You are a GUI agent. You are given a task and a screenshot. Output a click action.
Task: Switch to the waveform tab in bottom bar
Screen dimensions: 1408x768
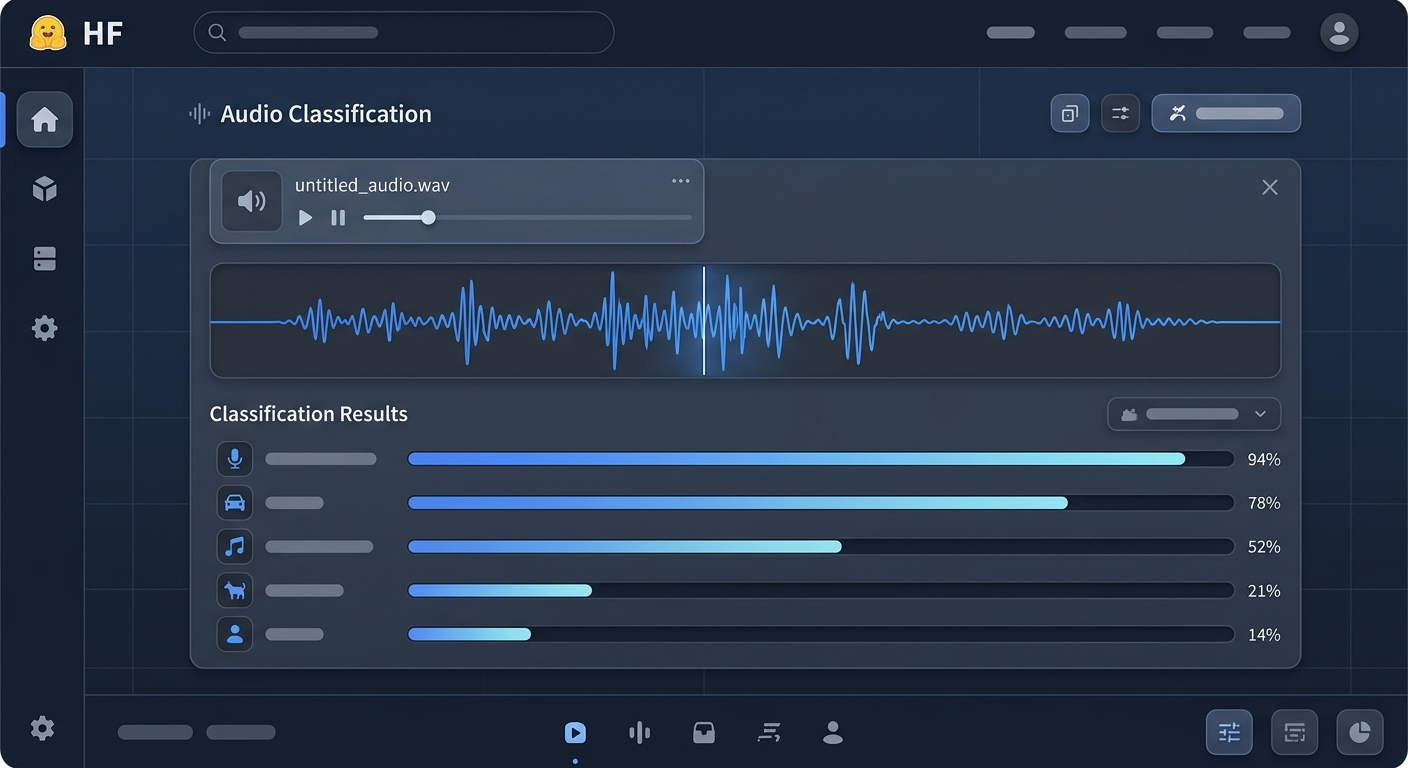pos(639,733)
